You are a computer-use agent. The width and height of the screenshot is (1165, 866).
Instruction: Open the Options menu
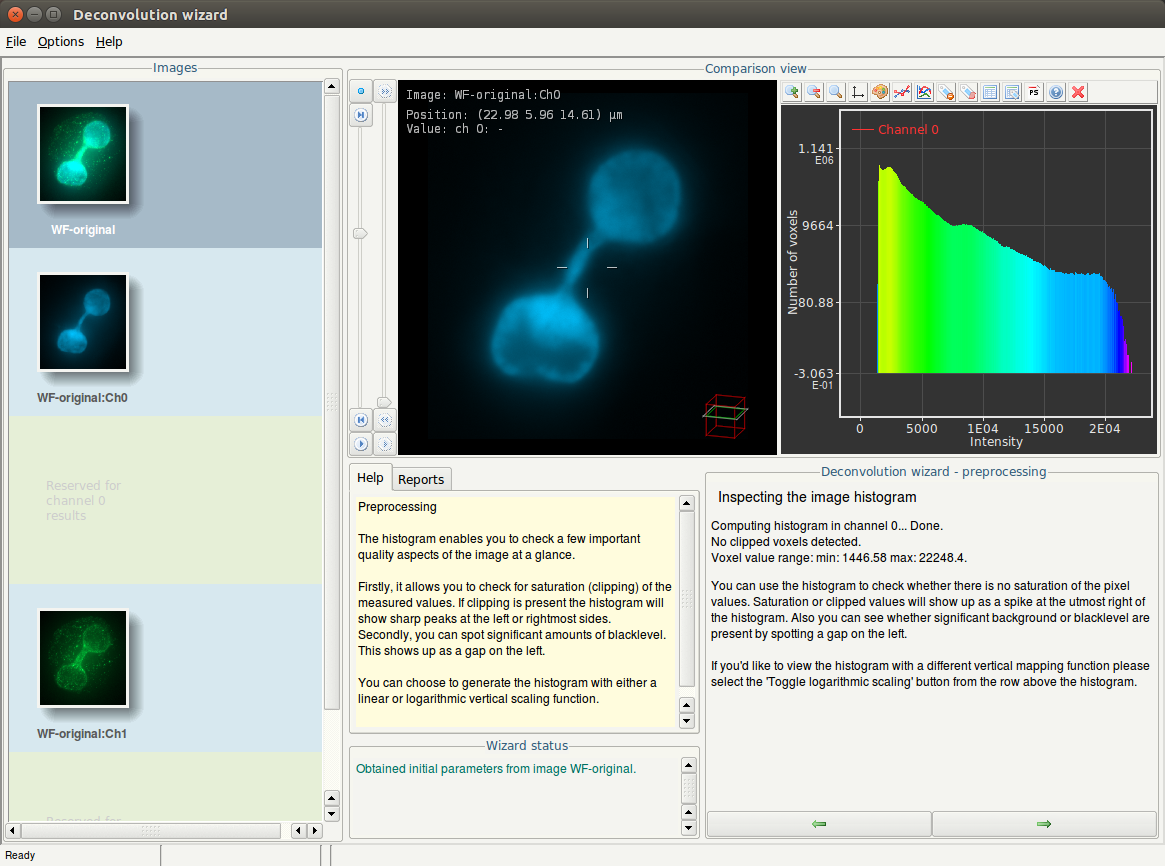(x=61, y=42)
